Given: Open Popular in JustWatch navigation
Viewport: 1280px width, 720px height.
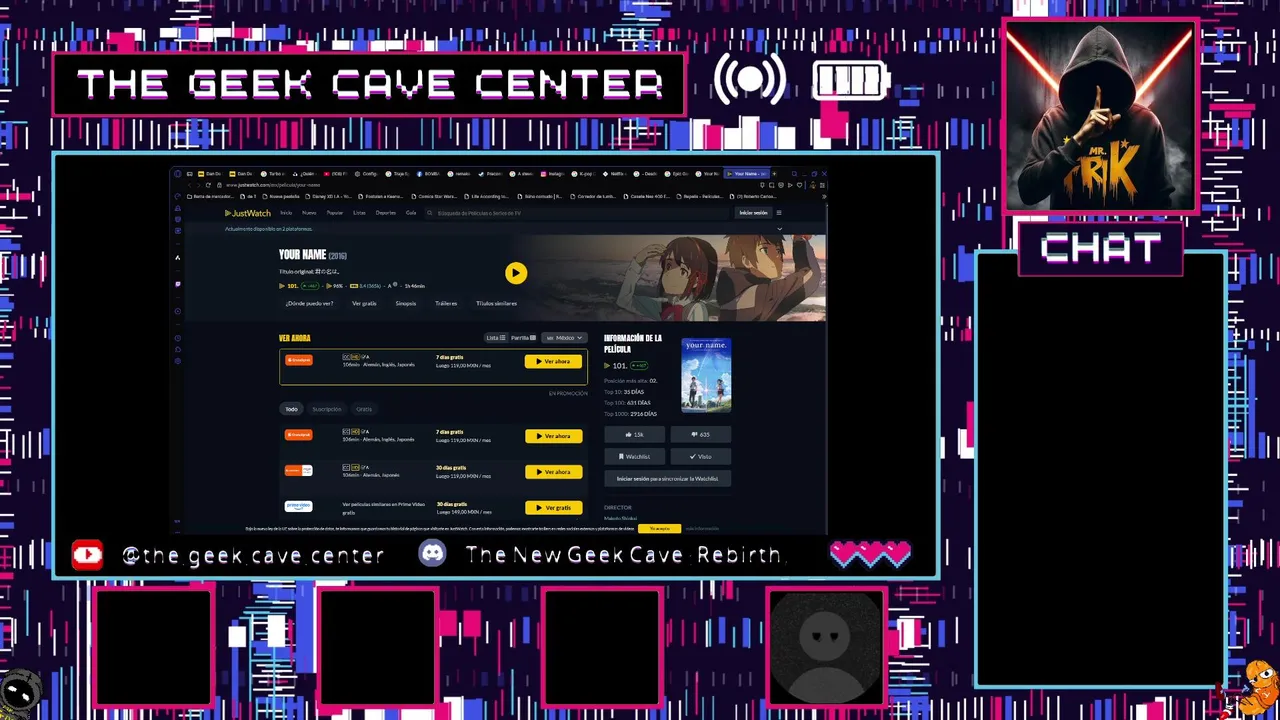Looking at the screenshot, I should (x=335, y=213).
